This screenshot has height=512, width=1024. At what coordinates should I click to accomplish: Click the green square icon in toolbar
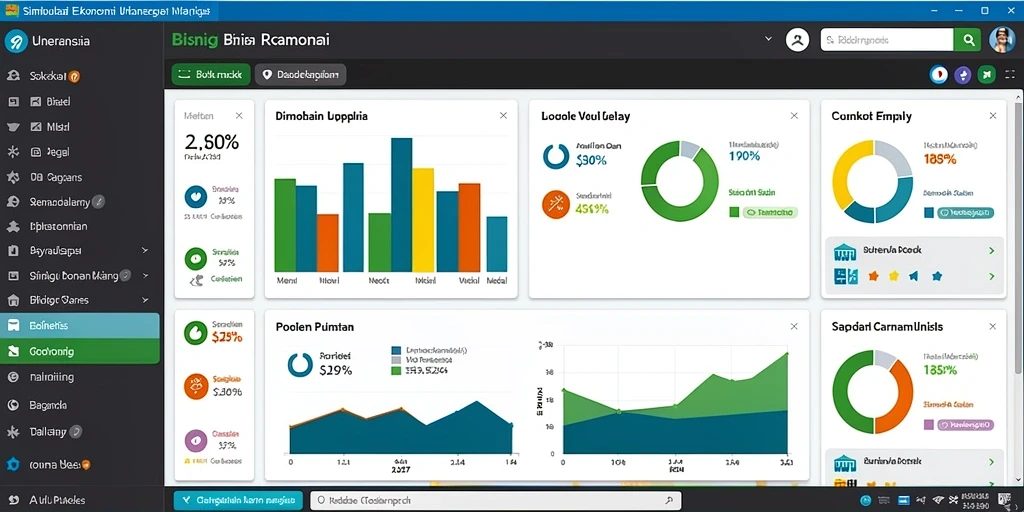[986, 75]
